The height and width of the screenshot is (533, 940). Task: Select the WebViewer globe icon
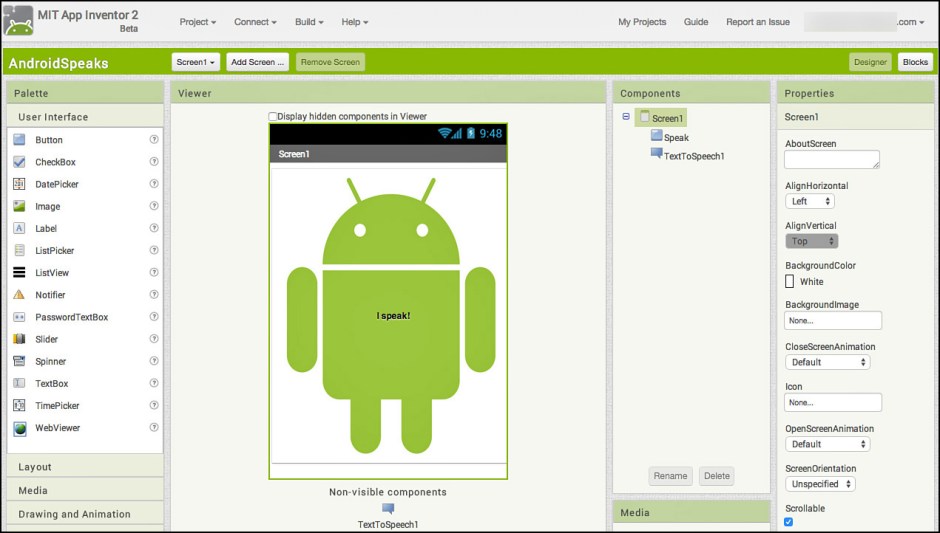[19, 428]
